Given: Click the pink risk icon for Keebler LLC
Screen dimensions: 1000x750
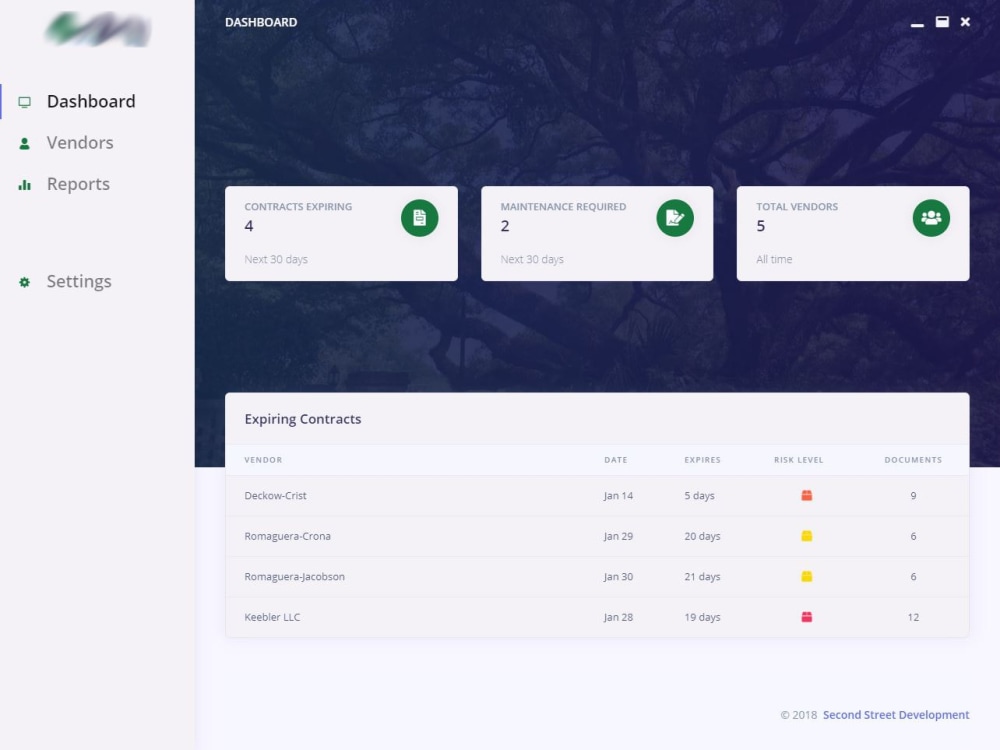Looking at the screenshot, I should (806, 617).
